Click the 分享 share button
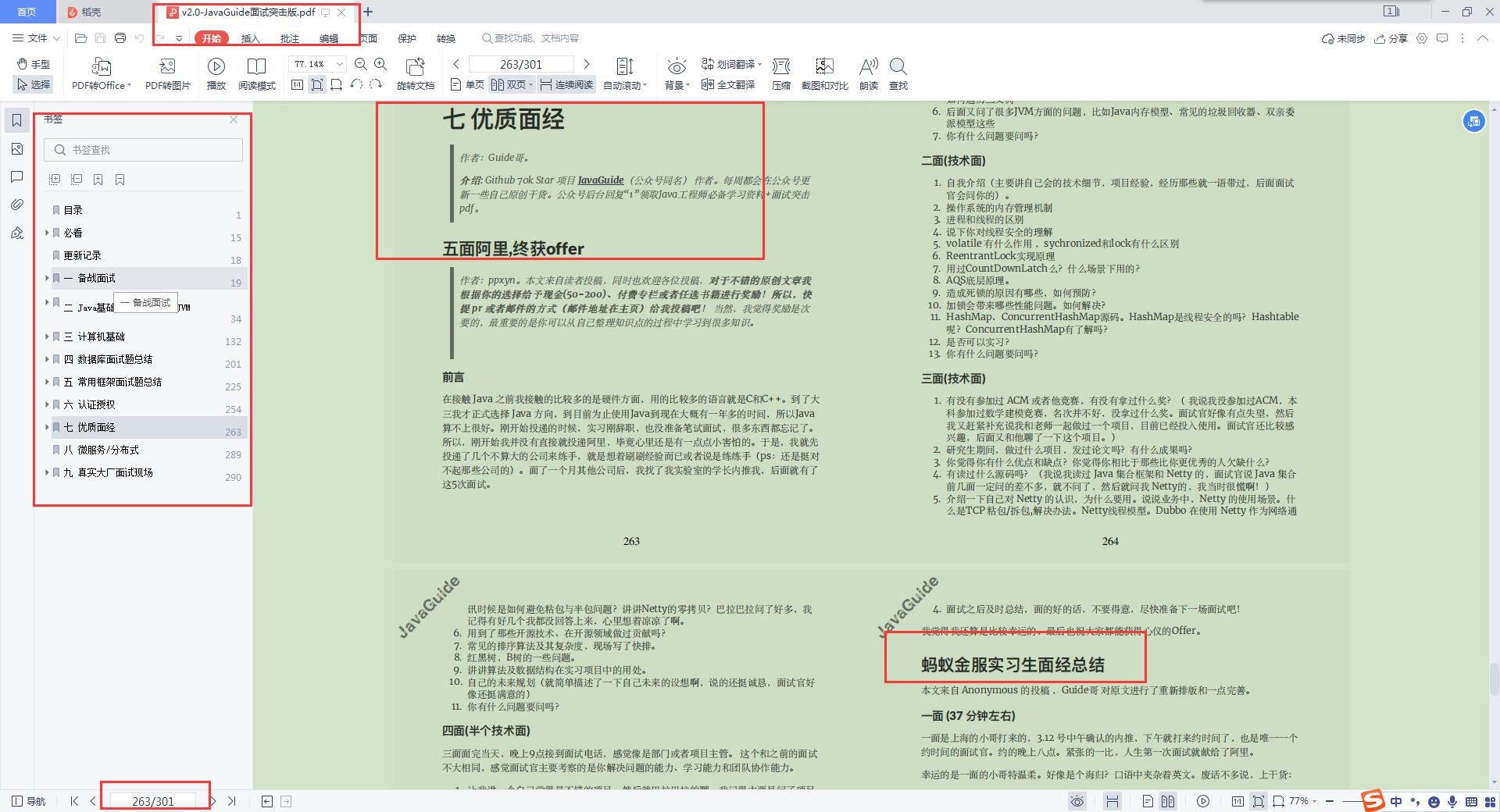This screenshot has width=1500, height=812. pyautogui.click(x=1391, y=38)
